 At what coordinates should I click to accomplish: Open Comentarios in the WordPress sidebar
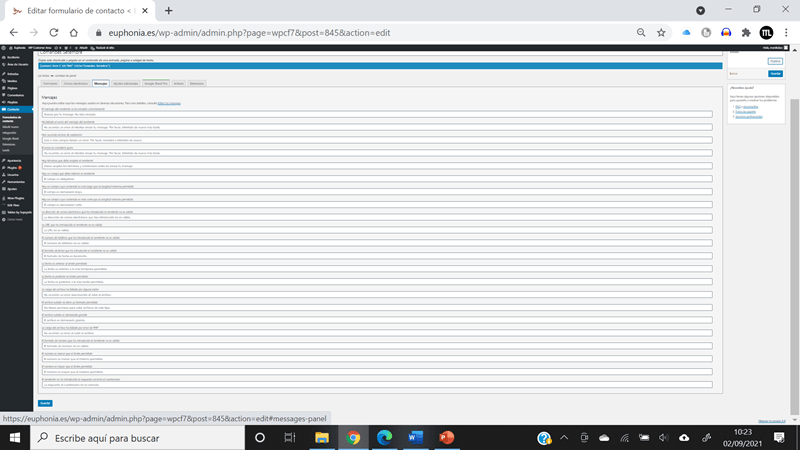click(15, 95)
